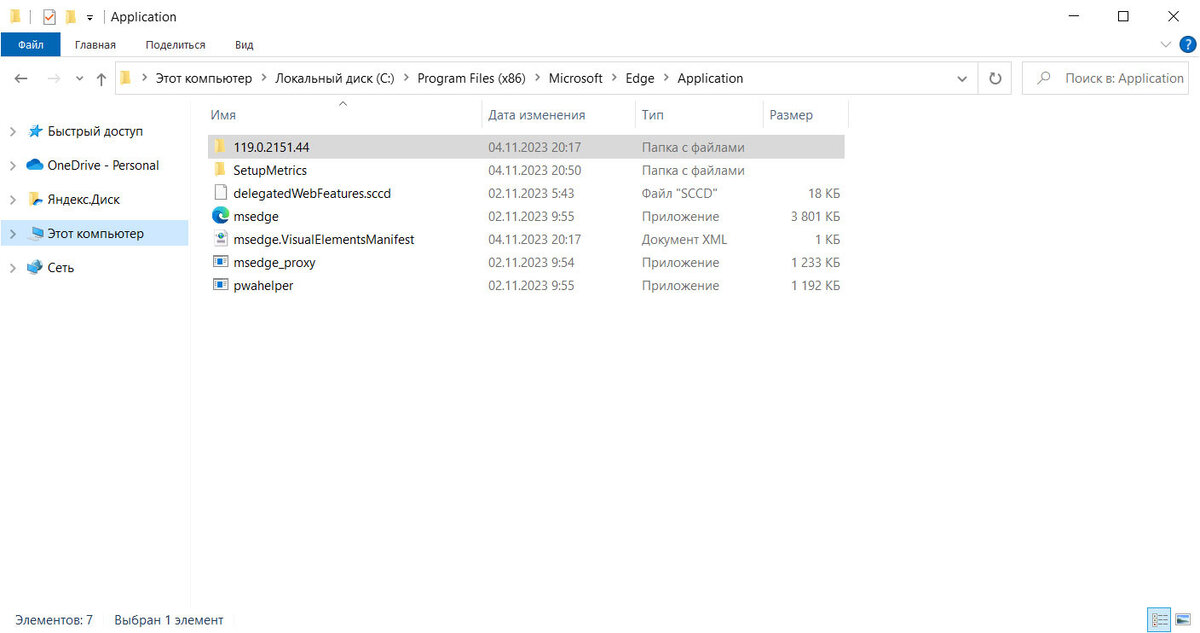Click the Файл "SCCD" type cell
Screen dimensions: 1200x633
[680, 193]
